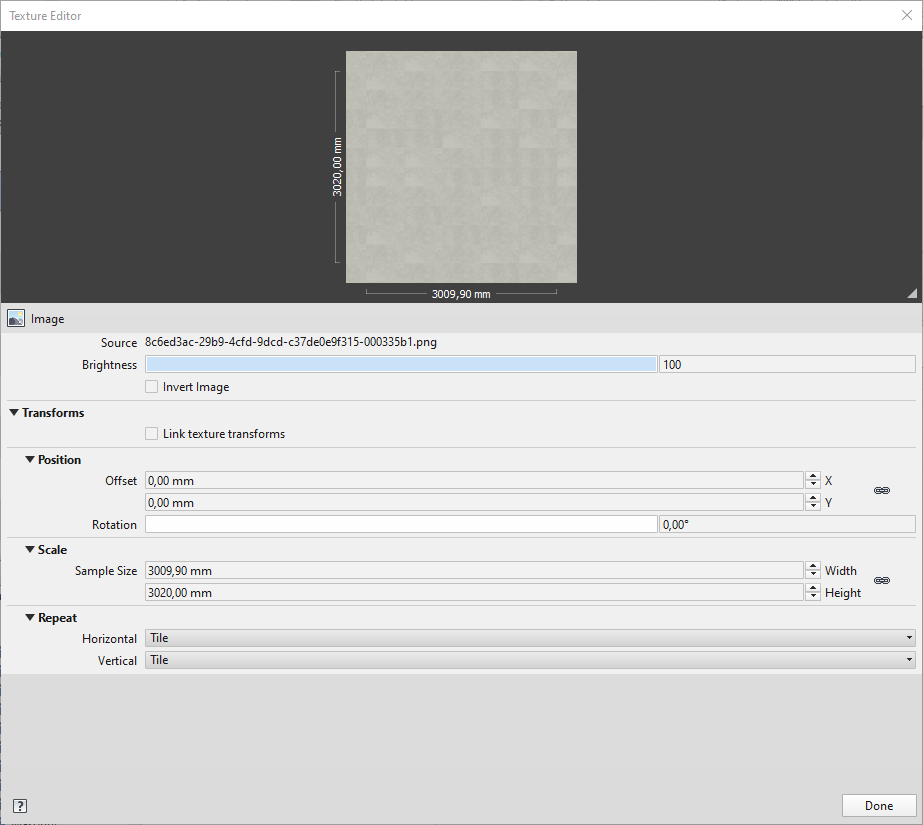Viewport: 923px width, 825px height.
Task: Enable the Invert Image checkbox
Action: [151, 387]
